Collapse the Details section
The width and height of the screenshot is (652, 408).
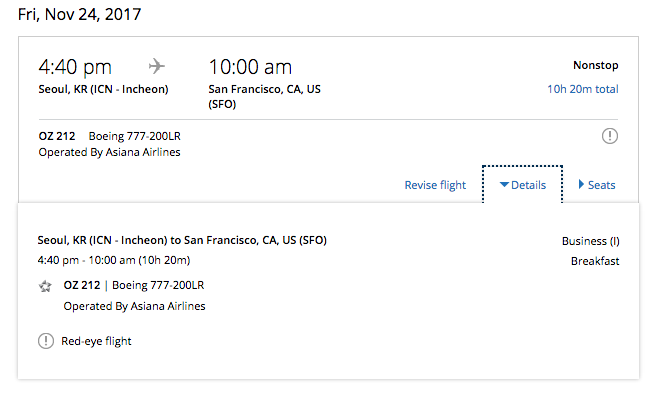tap(523, 185)
